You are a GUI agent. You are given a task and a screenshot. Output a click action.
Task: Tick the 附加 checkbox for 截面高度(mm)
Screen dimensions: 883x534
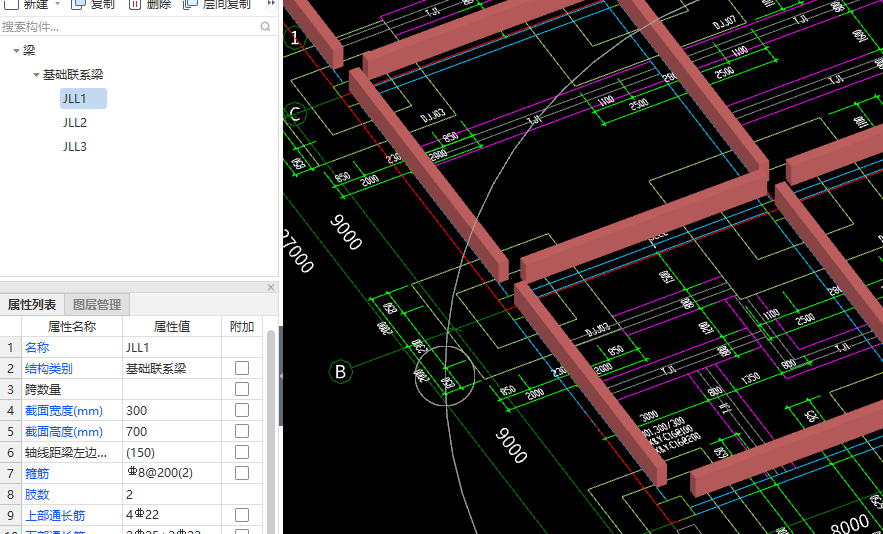242,431
